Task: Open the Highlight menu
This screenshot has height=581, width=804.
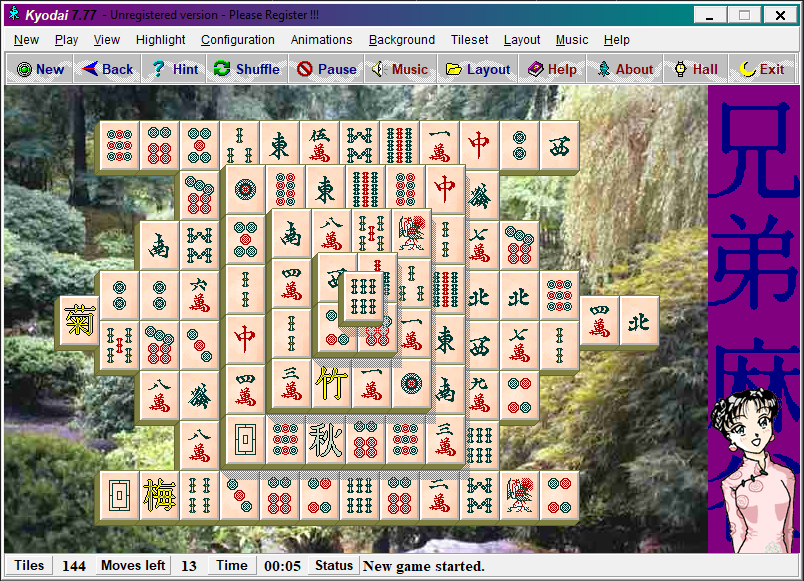Action: point(160,40)
